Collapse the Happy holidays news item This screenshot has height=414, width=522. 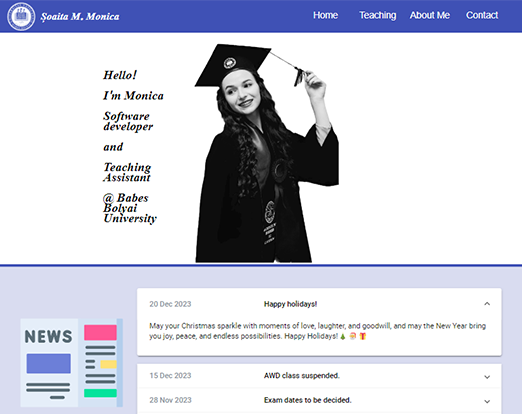point(487,304)
